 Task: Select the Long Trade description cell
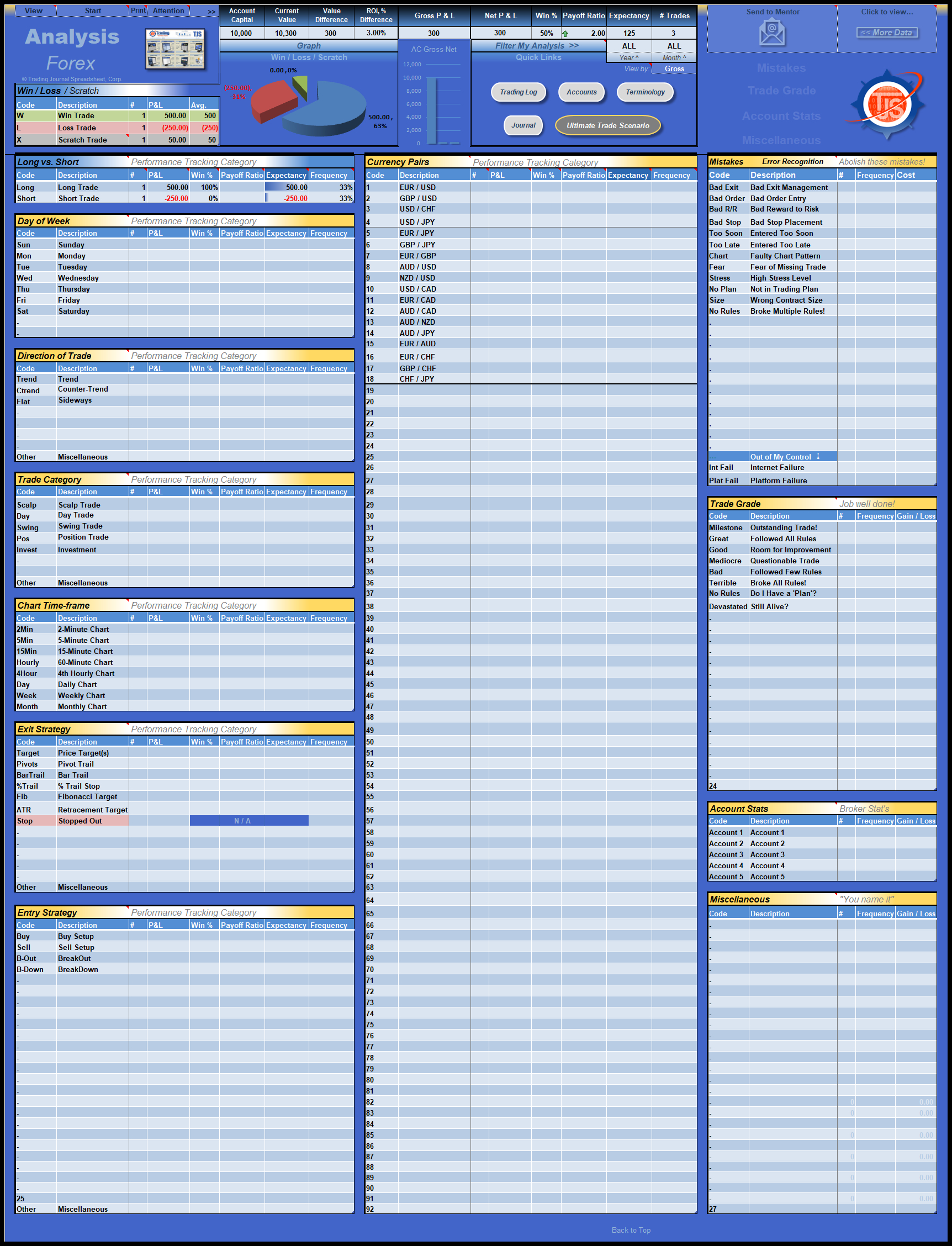92,187
